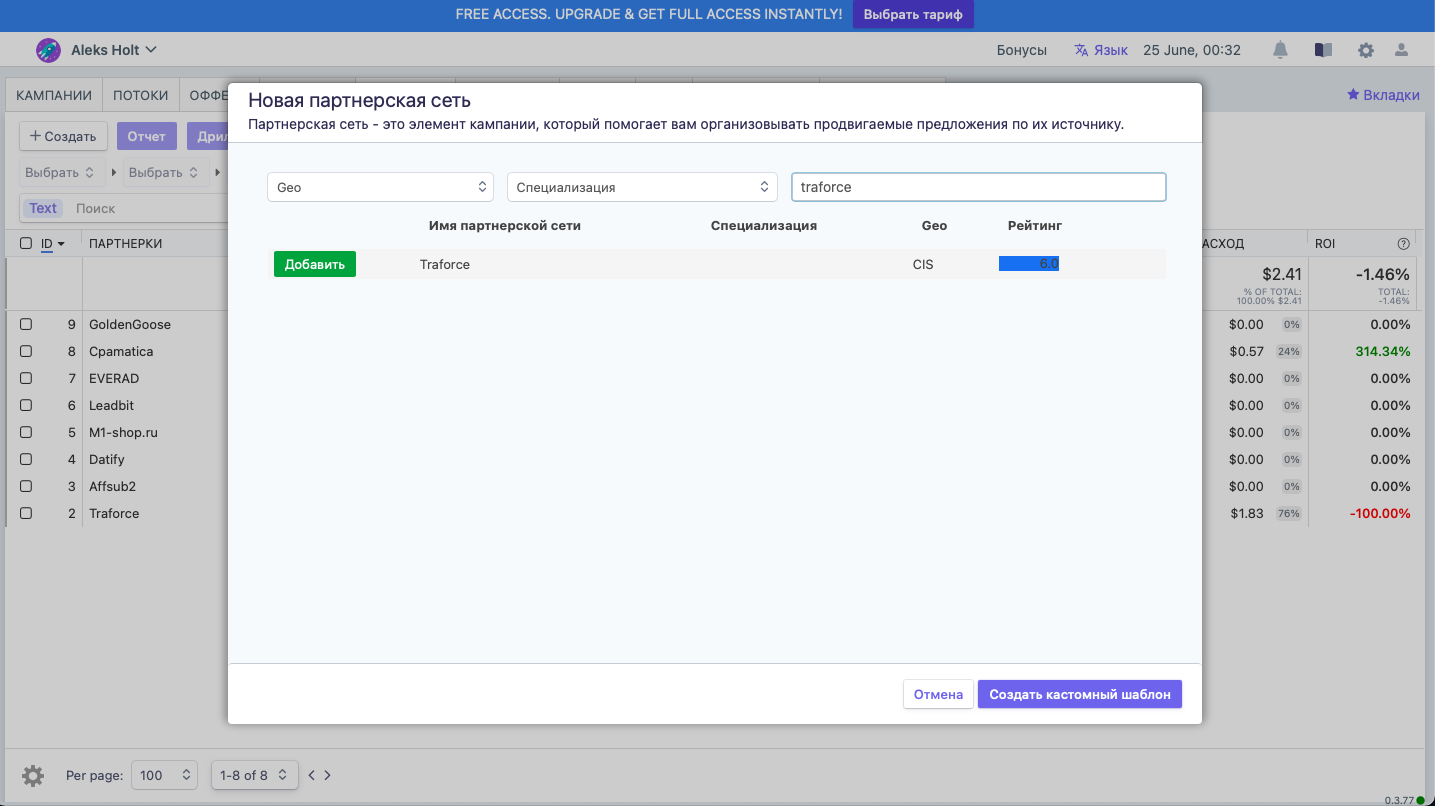The height and width of the screenshot is (806, 1435).
Task: Open the 1-8 of 8 page selector
Action: pos(254,775)
